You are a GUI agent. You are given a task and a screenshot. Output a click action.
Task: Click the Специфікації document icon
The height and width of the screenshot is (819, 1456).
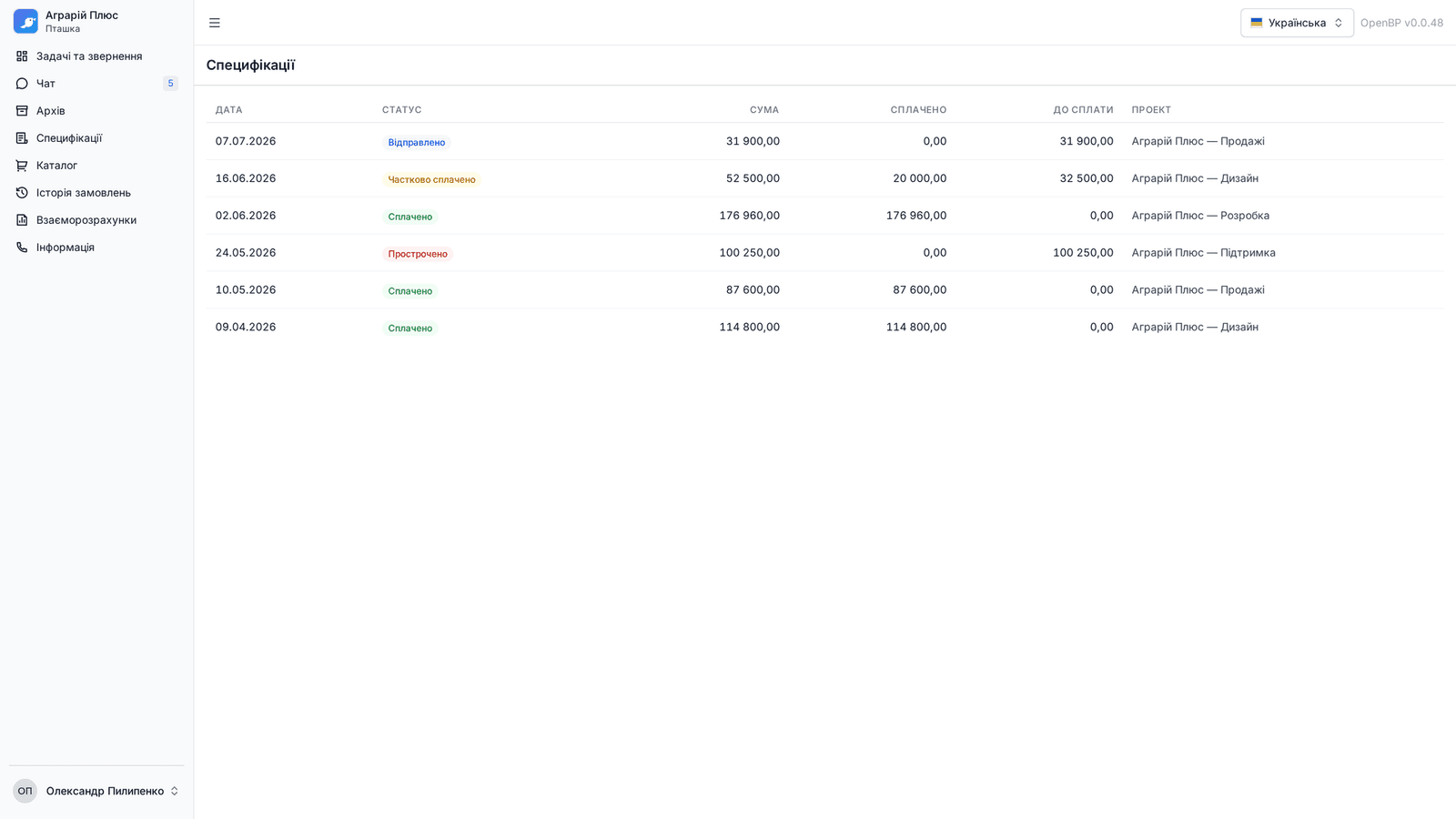click(x=22, y=138)
